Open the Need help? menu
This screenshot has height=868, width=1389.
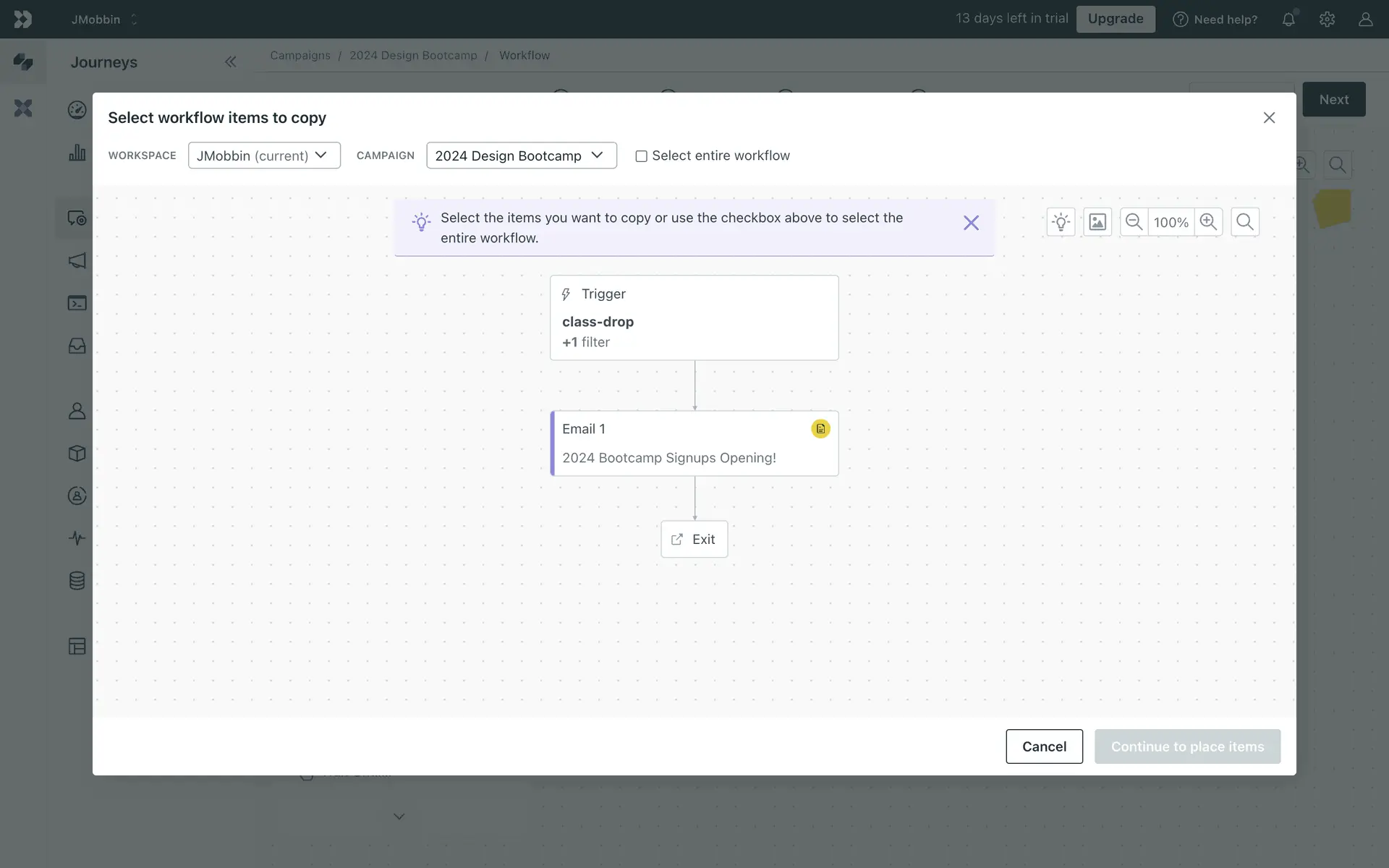point(1215,20)
